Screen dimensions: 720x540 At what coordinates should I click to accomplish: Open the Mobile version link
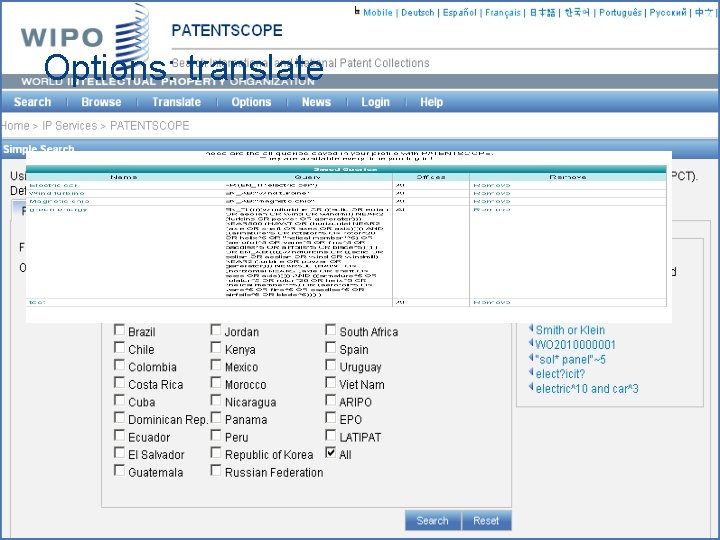[x=377, y=13]
